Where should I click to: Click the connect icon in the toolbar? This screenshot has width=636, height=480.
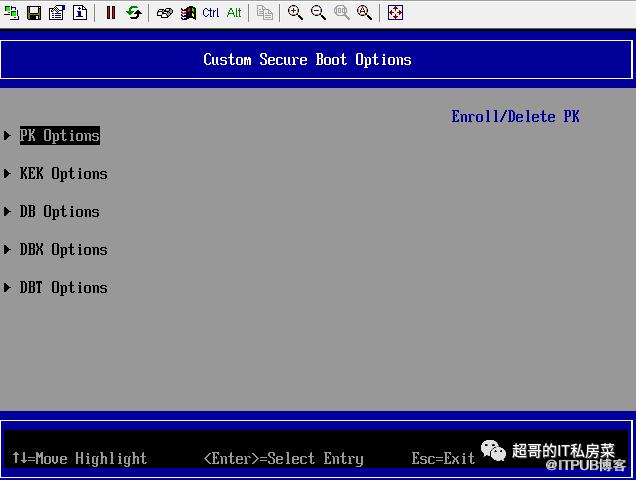pyautogui.click(x=12, y=12)
